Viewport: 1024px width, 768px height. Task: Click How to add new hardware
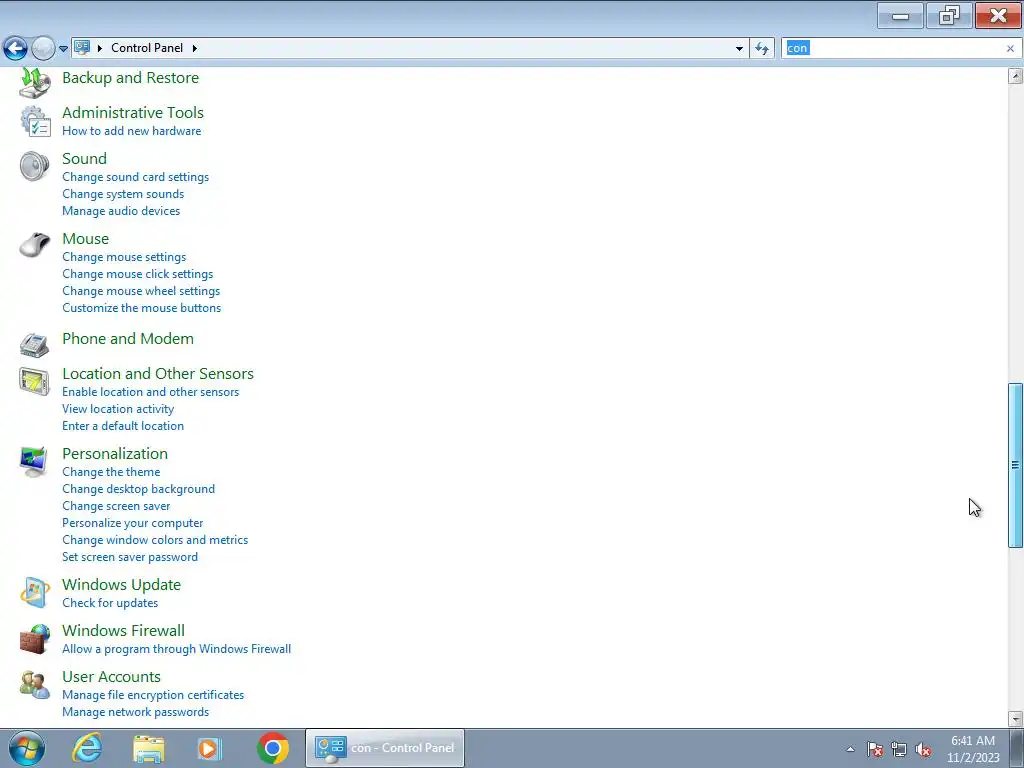coord(131,131)
